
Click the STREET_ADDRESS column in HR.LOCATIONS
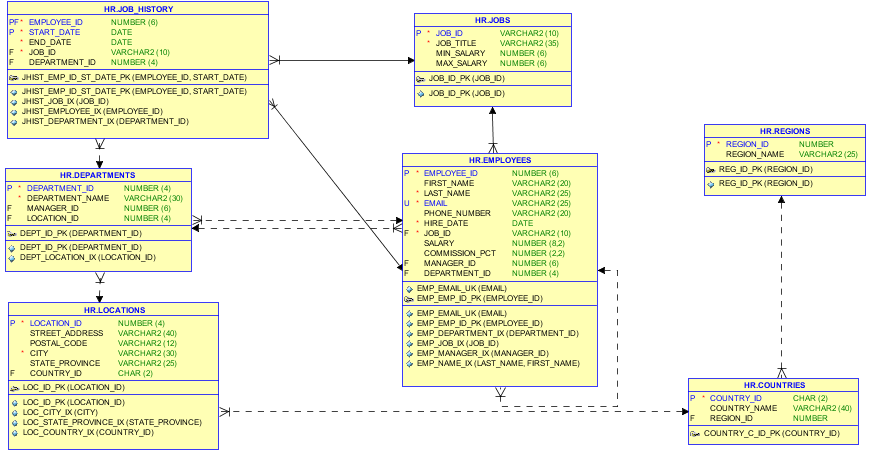coord(66,333)
